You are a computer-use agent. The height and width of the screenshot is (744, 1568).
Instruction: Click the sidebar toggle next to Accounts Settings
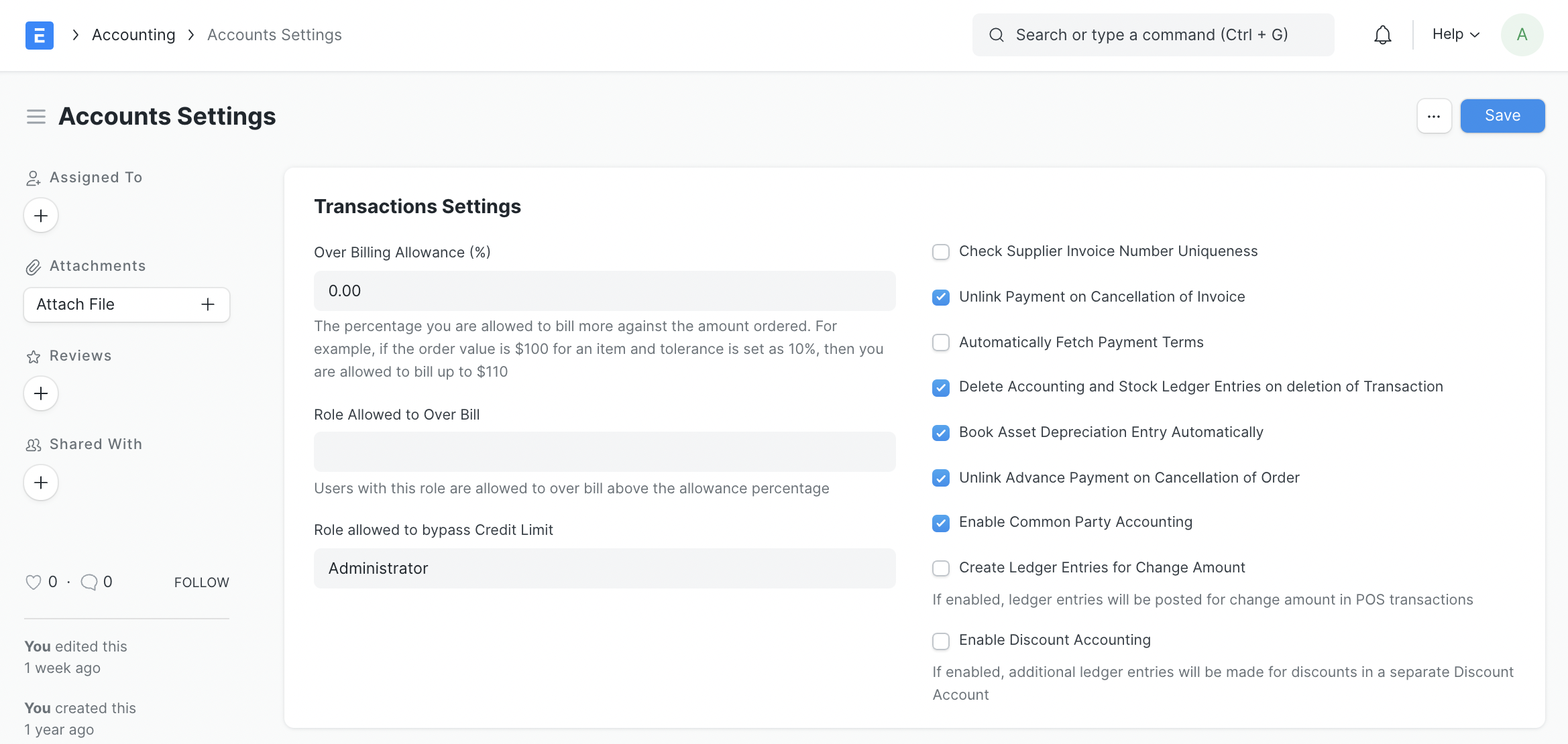tap(36, 116)
